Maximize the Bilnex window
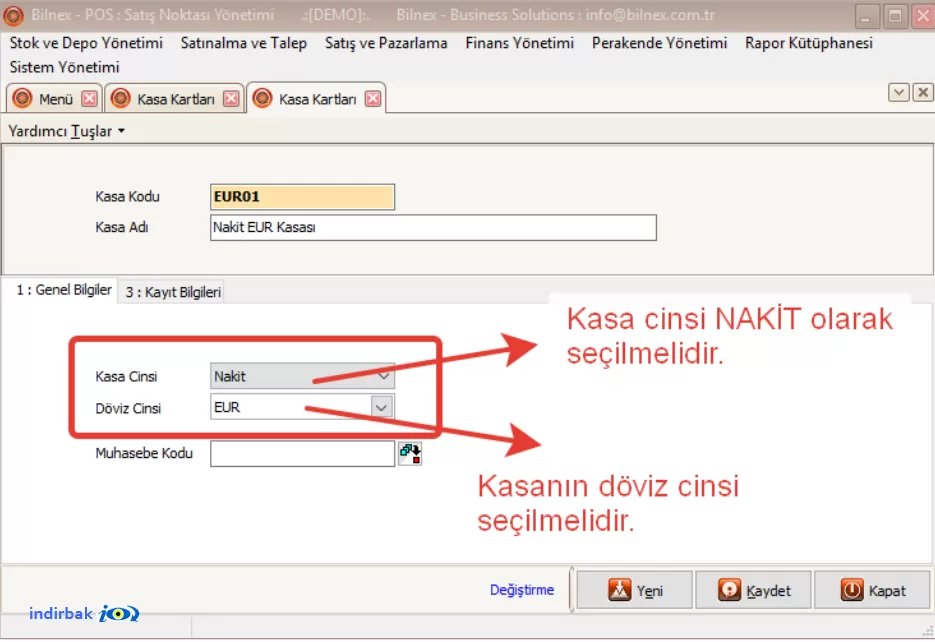The image size is (935, 642). (895, 16)
